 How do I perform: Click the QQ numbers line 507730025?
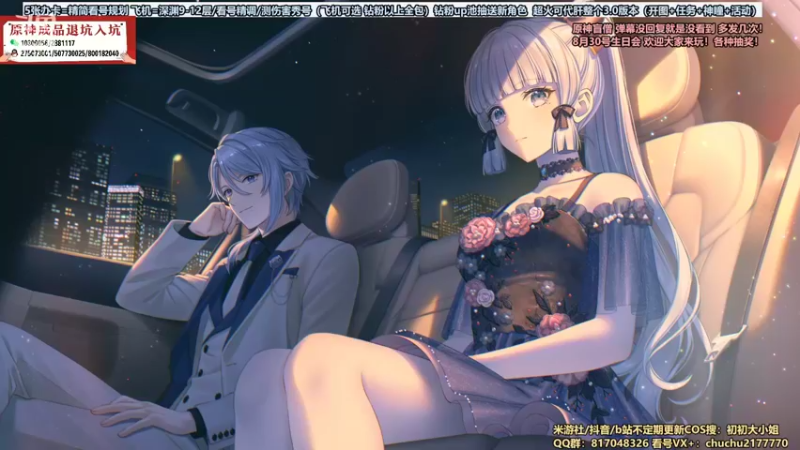pos(69,53)
